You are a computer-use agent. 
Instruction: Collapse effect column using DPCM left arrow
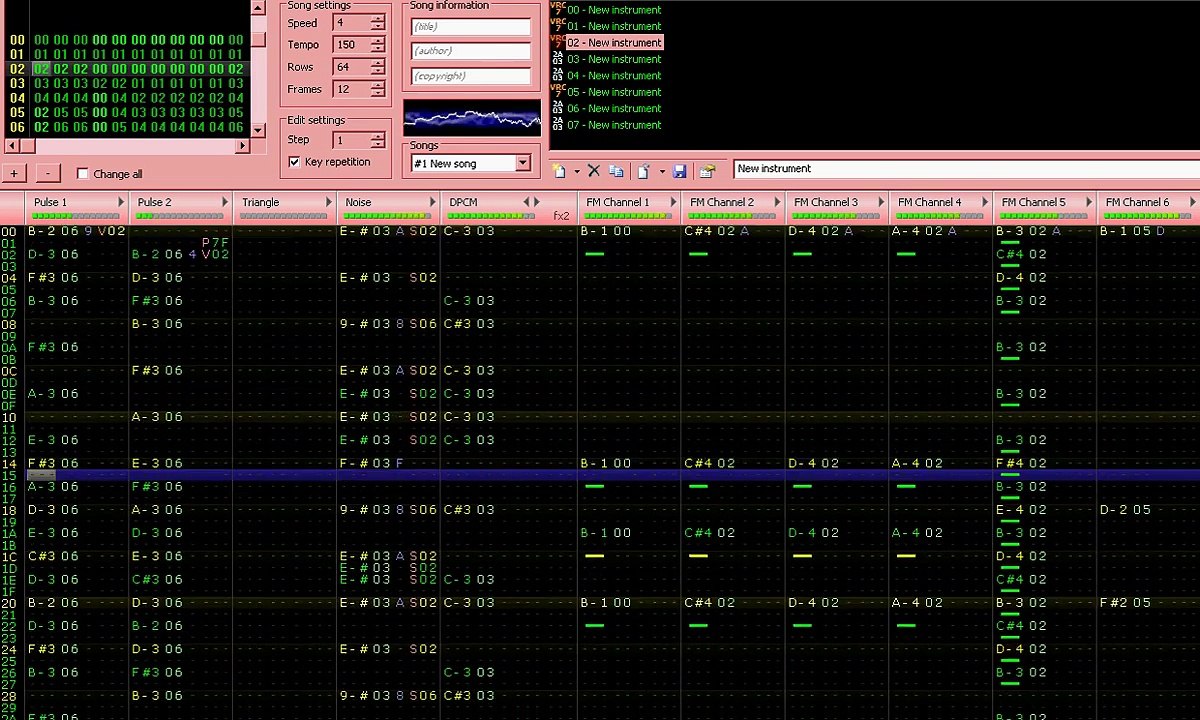tap(527, 202)
